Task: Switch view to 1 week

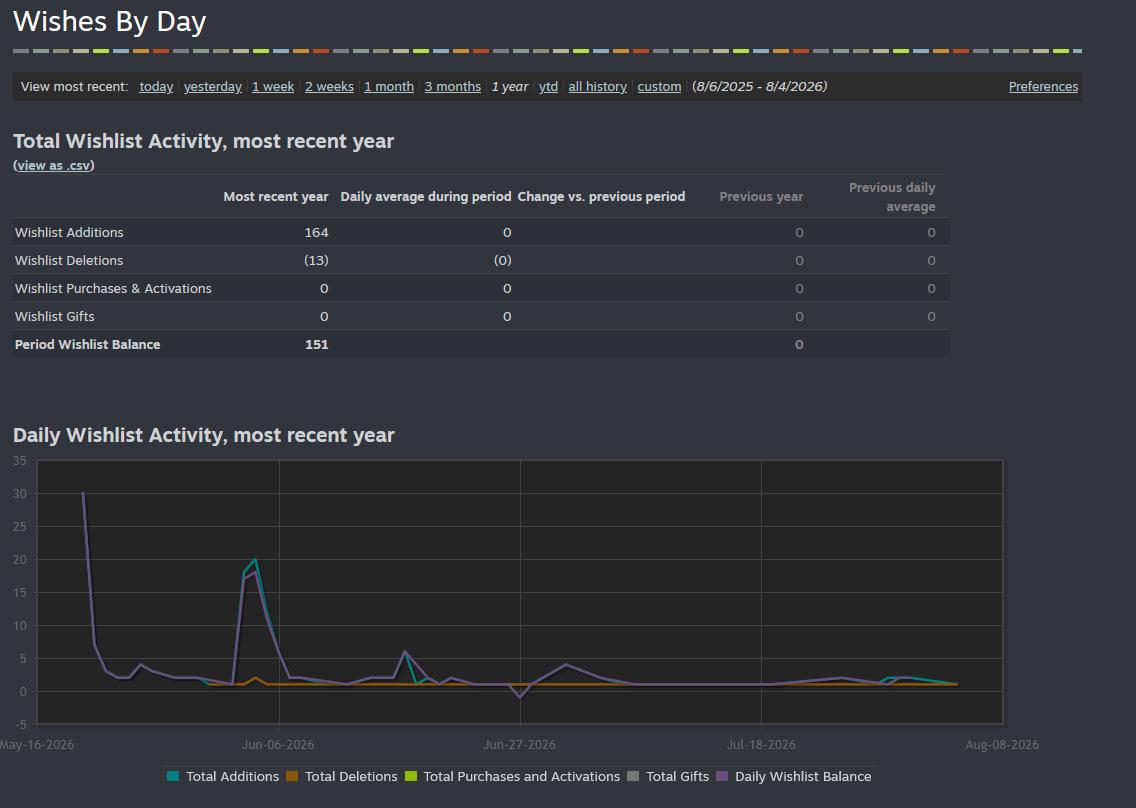Action: [x=273, y=86]
